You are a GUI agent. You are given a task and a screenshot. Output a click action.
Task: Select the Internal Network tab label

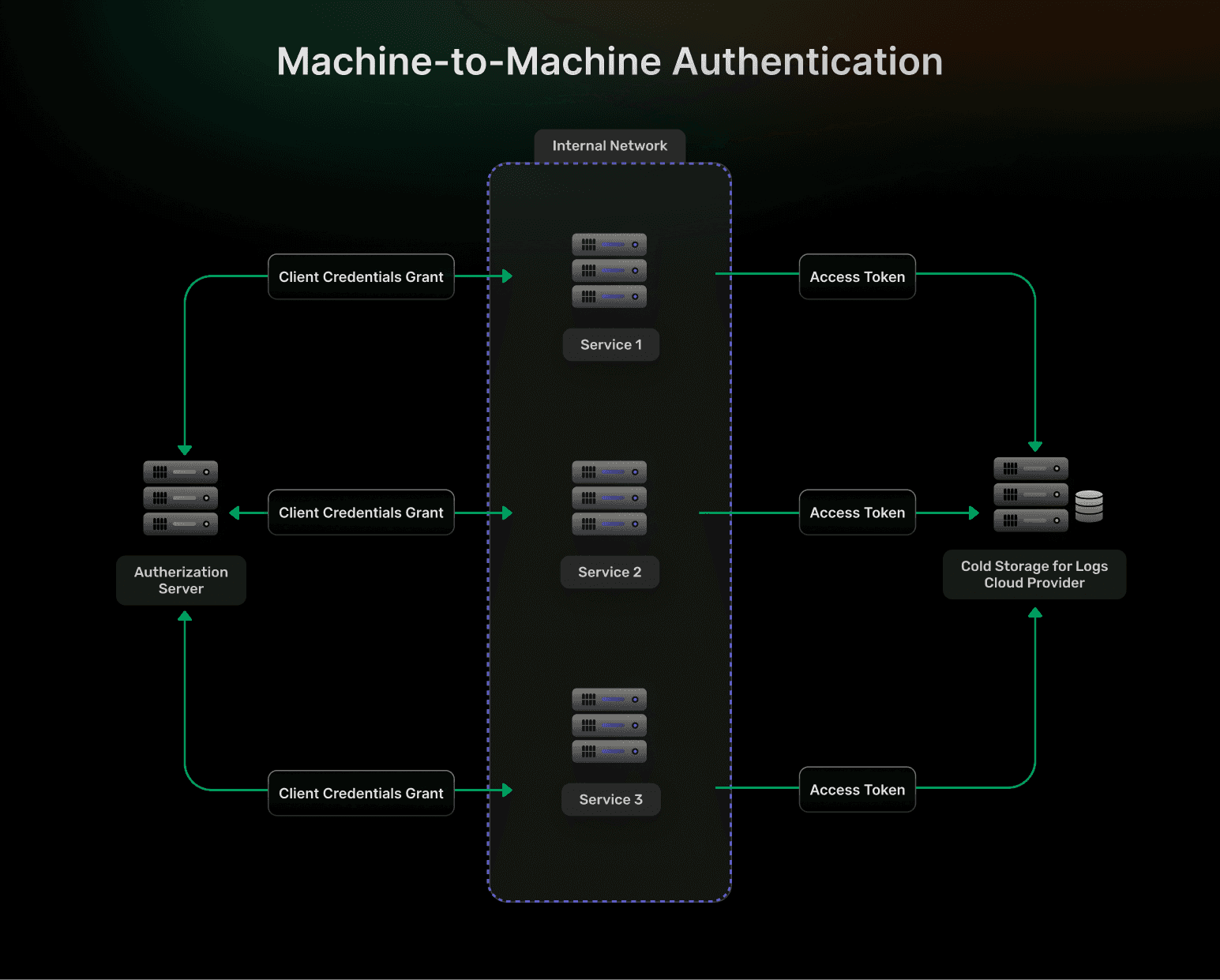610,146
